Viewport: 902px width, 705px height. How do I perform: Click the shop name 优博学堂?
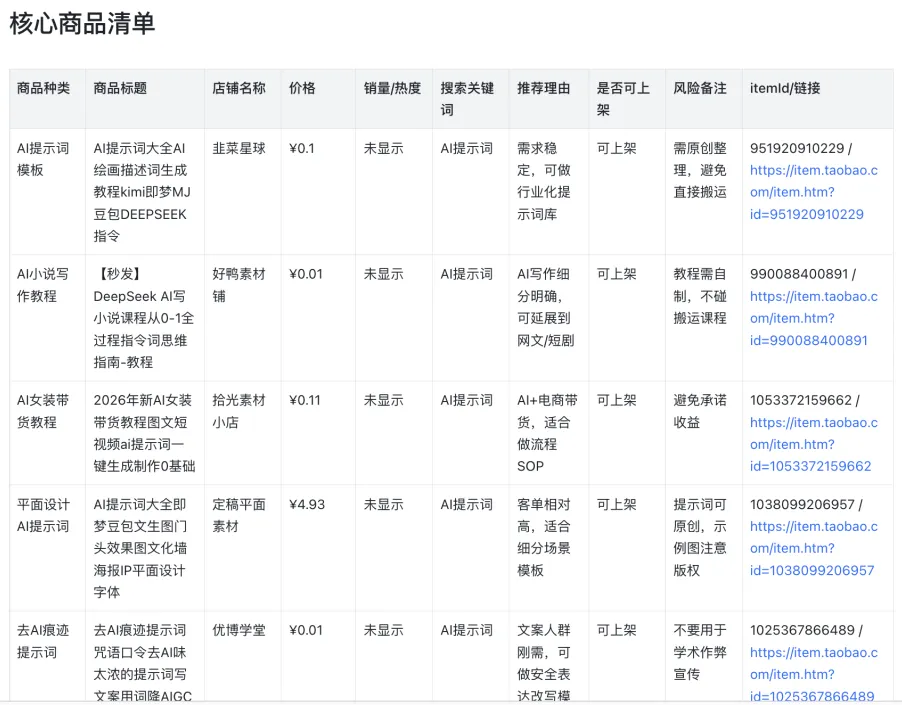(x=239, y=630)
